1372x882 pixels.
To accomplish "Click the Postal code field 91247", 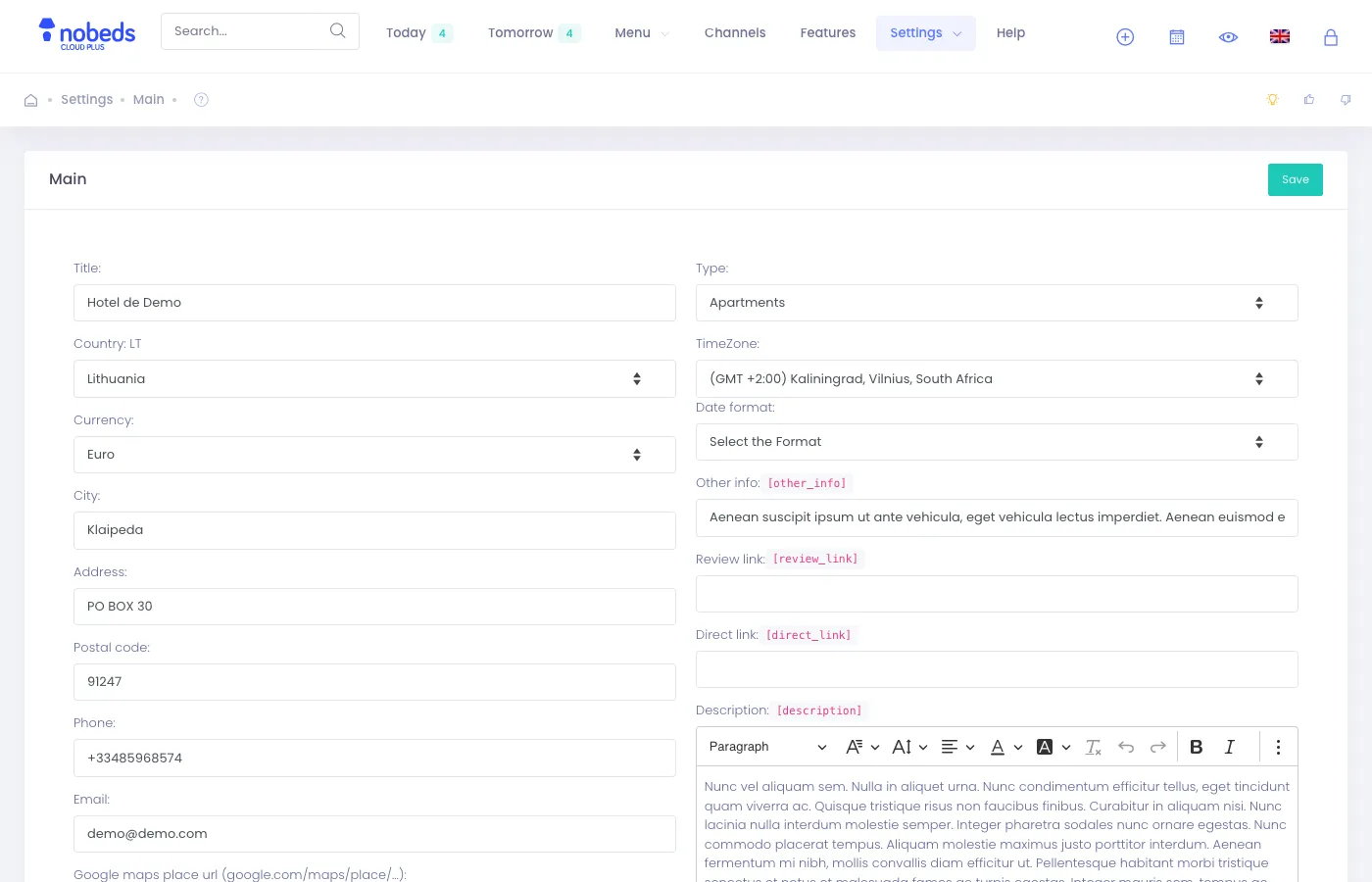I will point(374,682).
